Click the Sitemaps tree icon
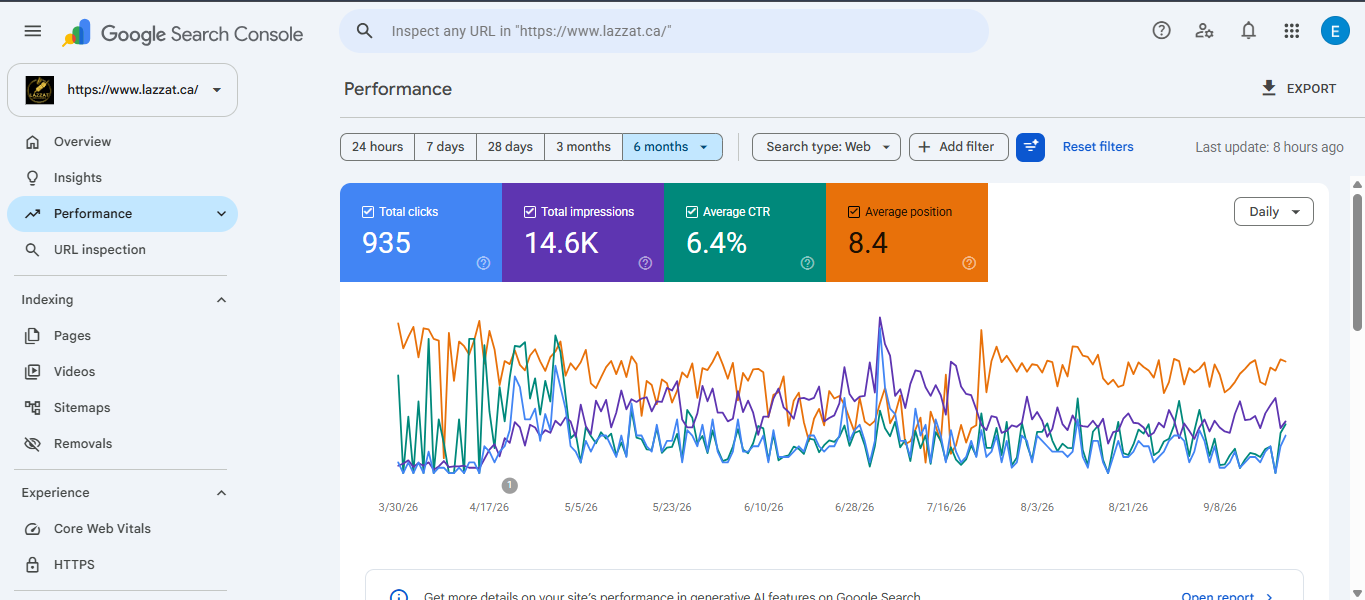The image size is (1365, 600). pyautogui.click(x=33, y=408)
